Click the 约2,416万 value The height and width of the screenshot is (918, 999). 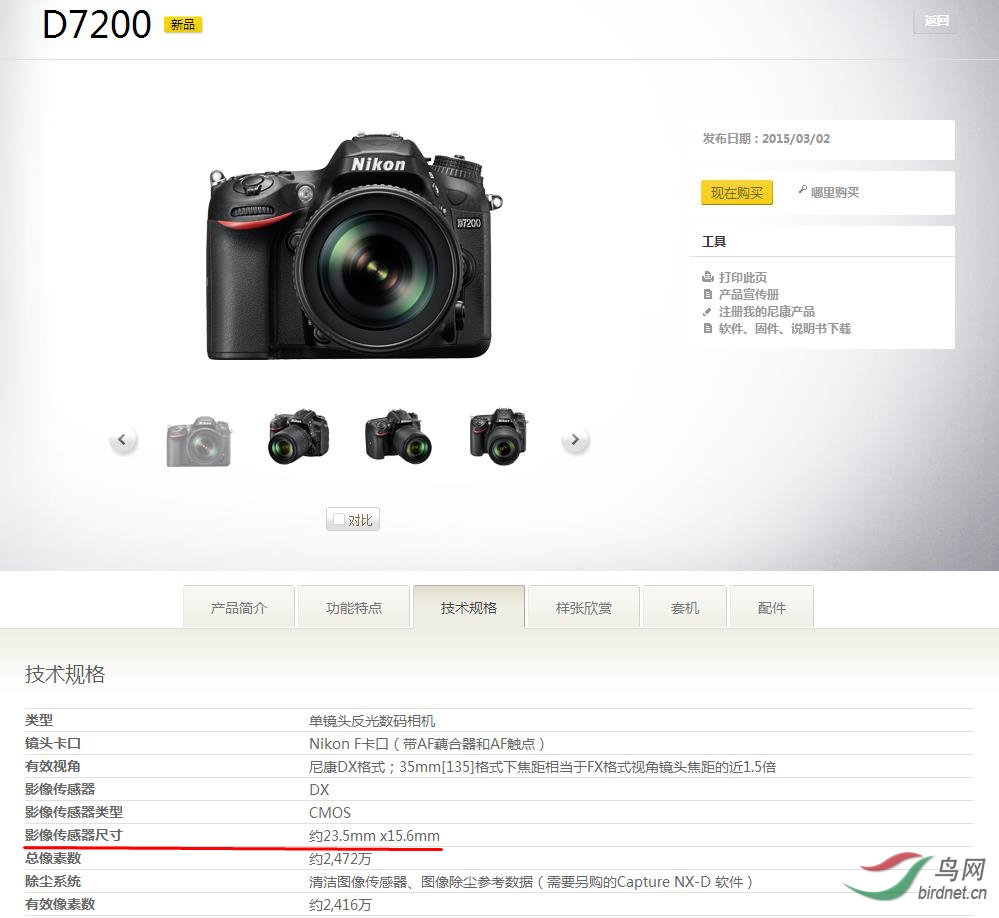(340, 904)
